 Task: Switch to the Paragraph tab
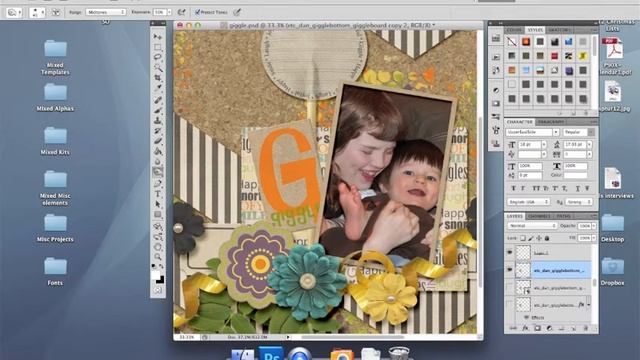[551, 122]
